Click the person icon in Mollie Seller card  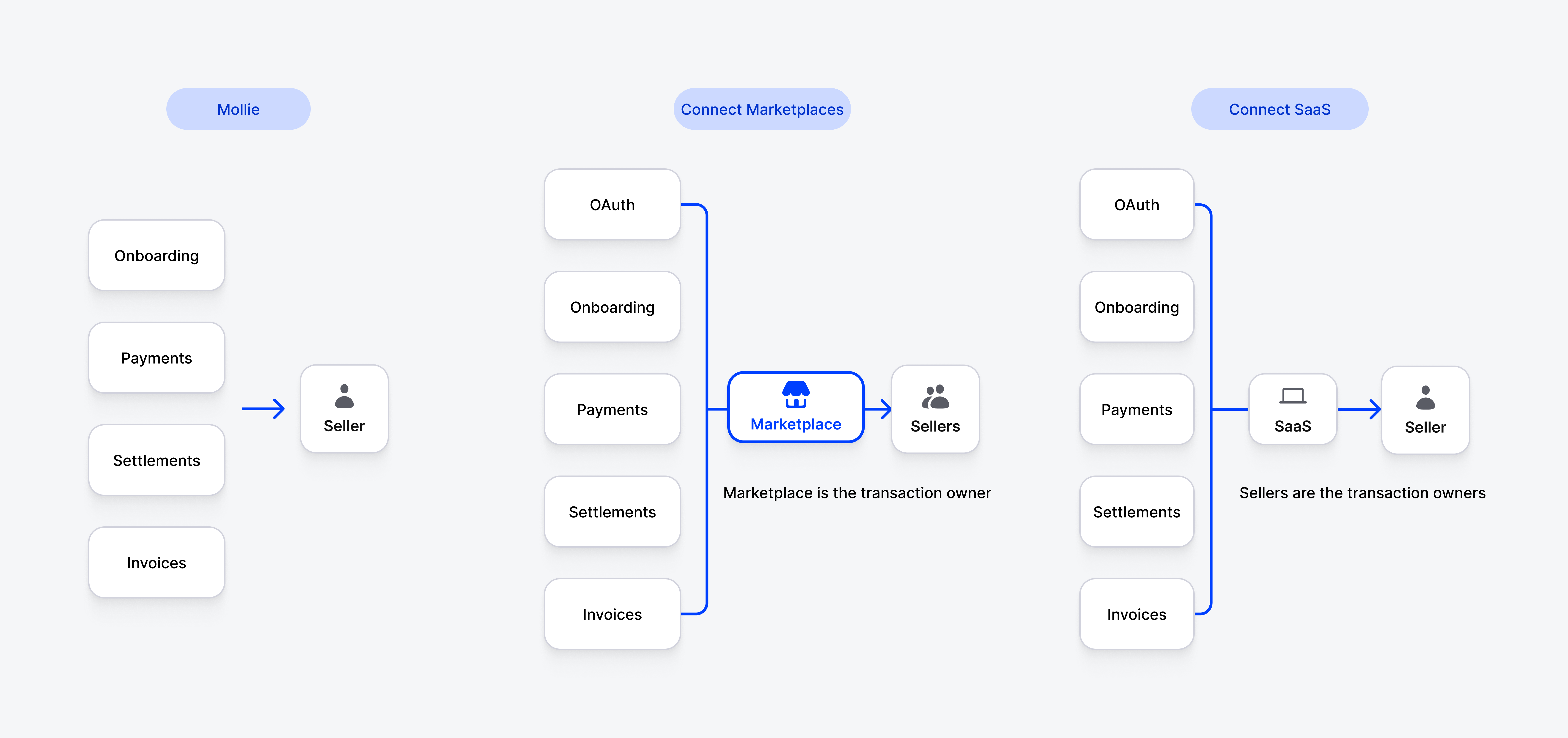pyautogui.click(x=345, y=396)
